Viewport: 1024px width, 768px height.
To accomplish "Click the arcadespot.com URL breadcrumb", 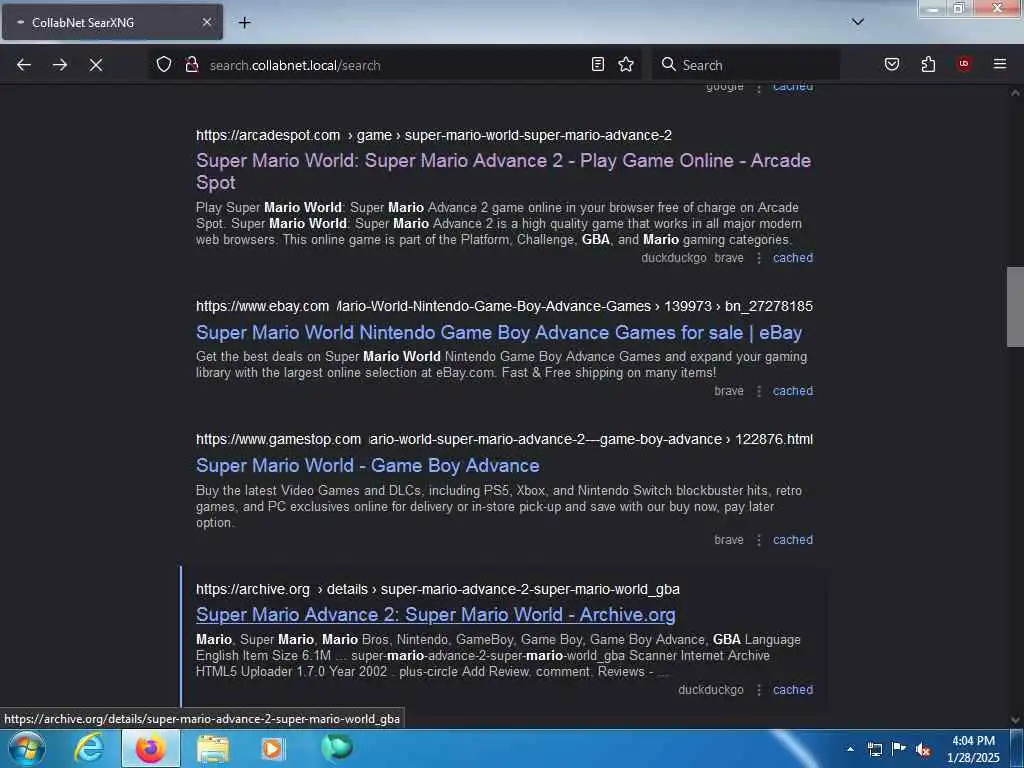I will [434, 135].
